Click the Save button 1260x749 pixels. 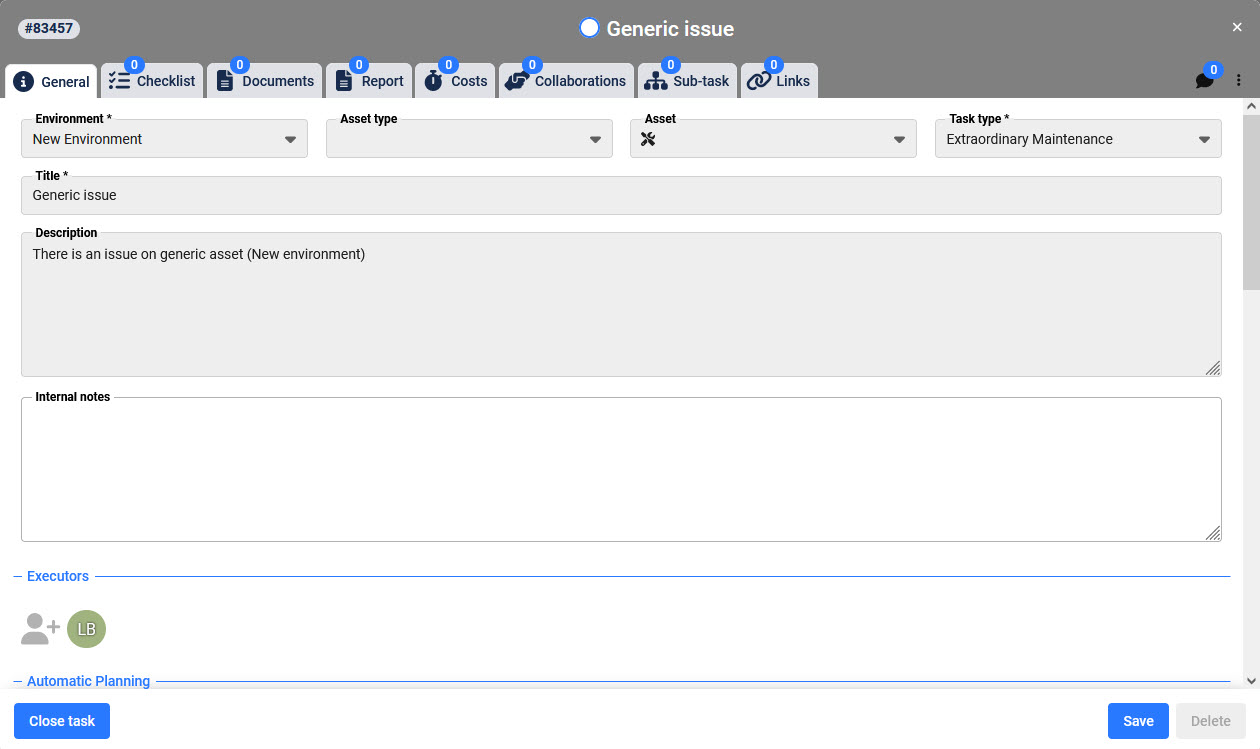tap(1138, 721)
